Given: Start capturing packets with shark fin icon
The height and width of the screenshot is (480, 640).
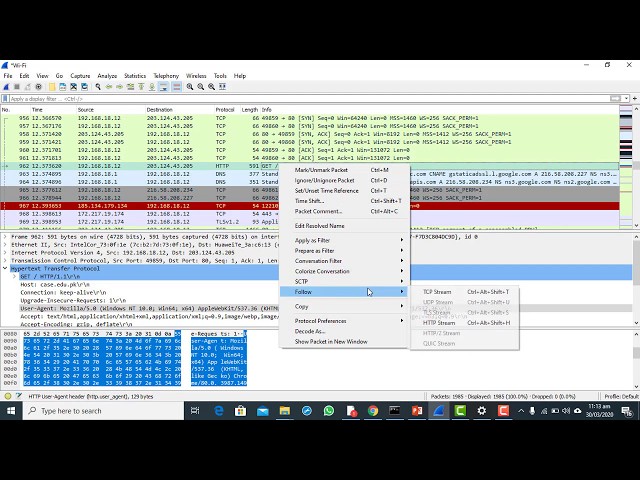Looking at the screenshot, I should [6, 87].
